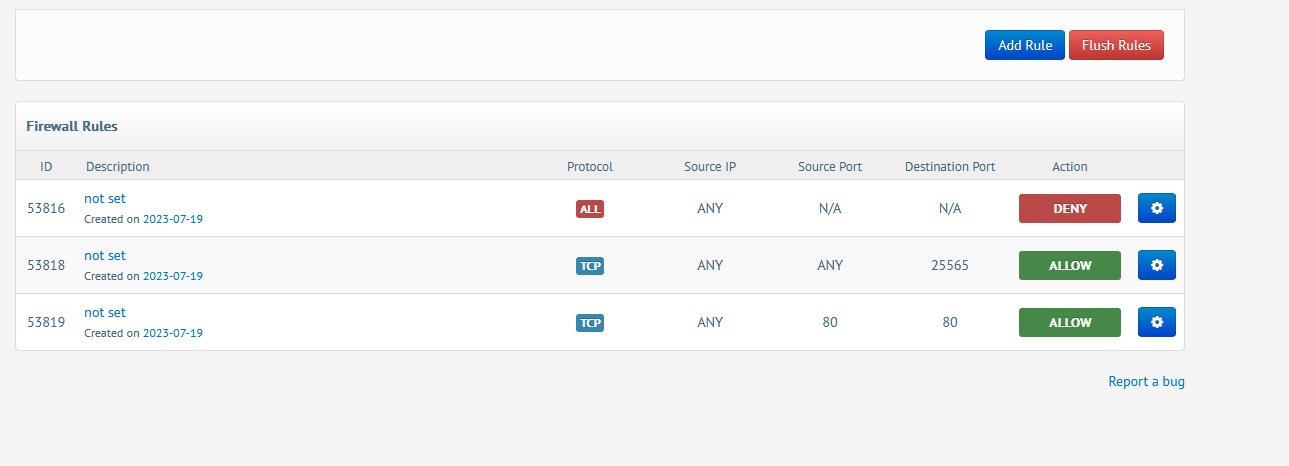Click the DENY action for rule 53816
1289x466 pixels.
(1069, 208)
